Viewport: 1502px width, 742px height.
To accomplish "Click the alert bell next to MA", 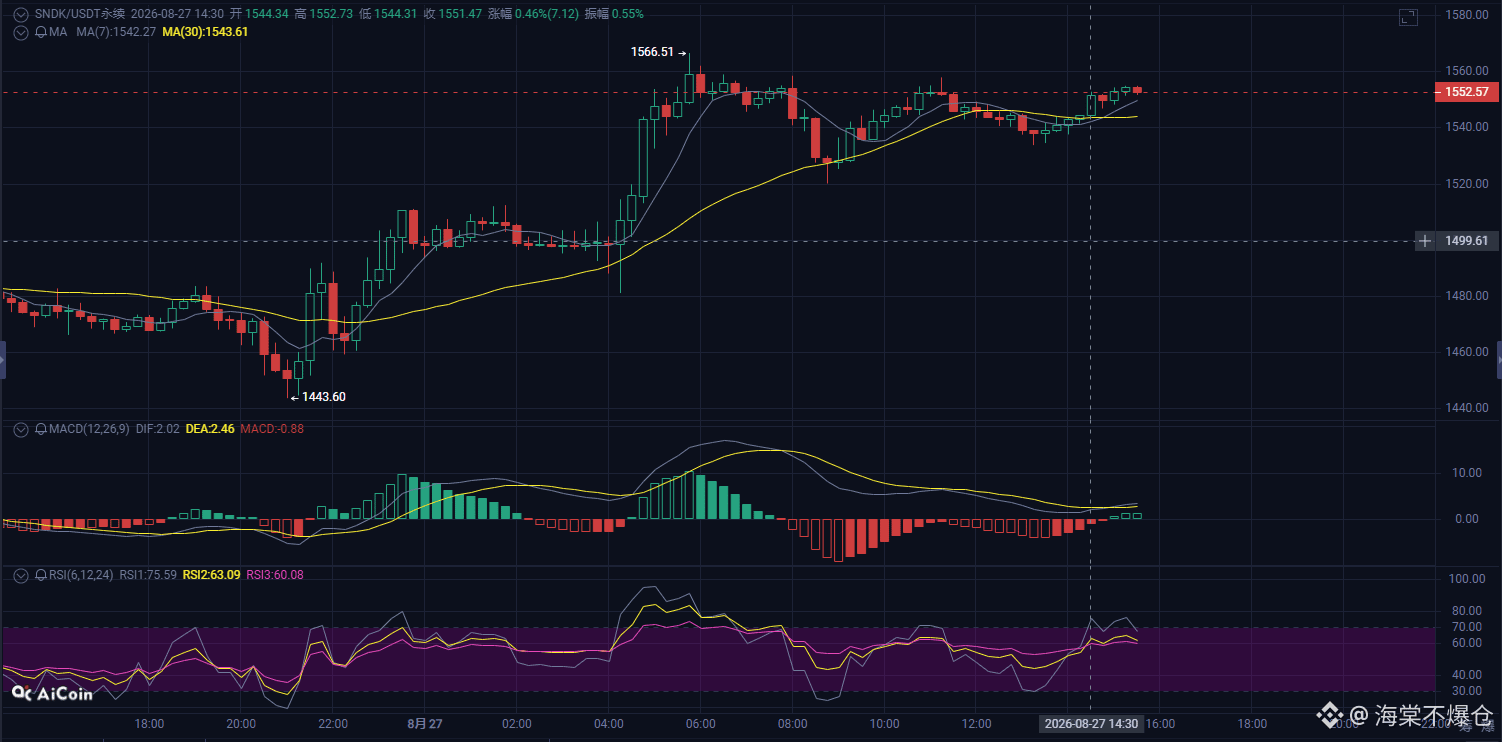I will (x=41, y=32).
